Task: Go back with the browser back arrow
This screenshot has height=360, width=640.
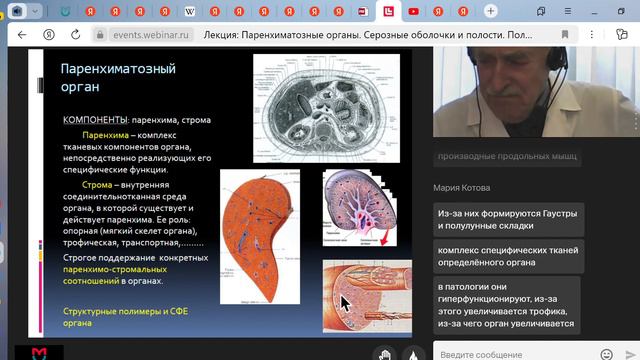Action: 22,35
